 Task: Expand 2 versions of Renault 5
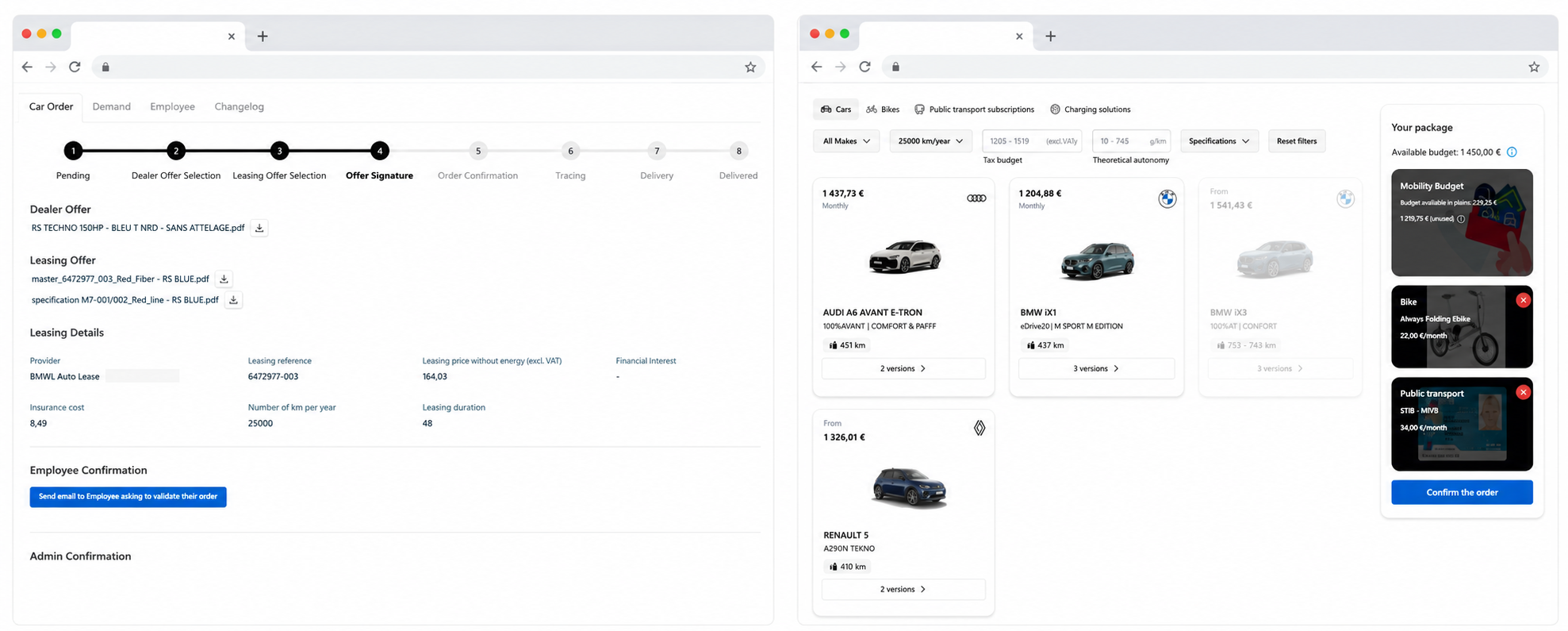coord(903,589)
